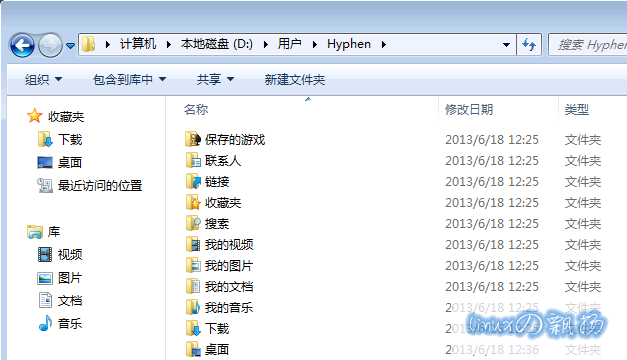Open the 视频 library in sidebar
The height and width of the screenshot is (360, 627).
70,254
